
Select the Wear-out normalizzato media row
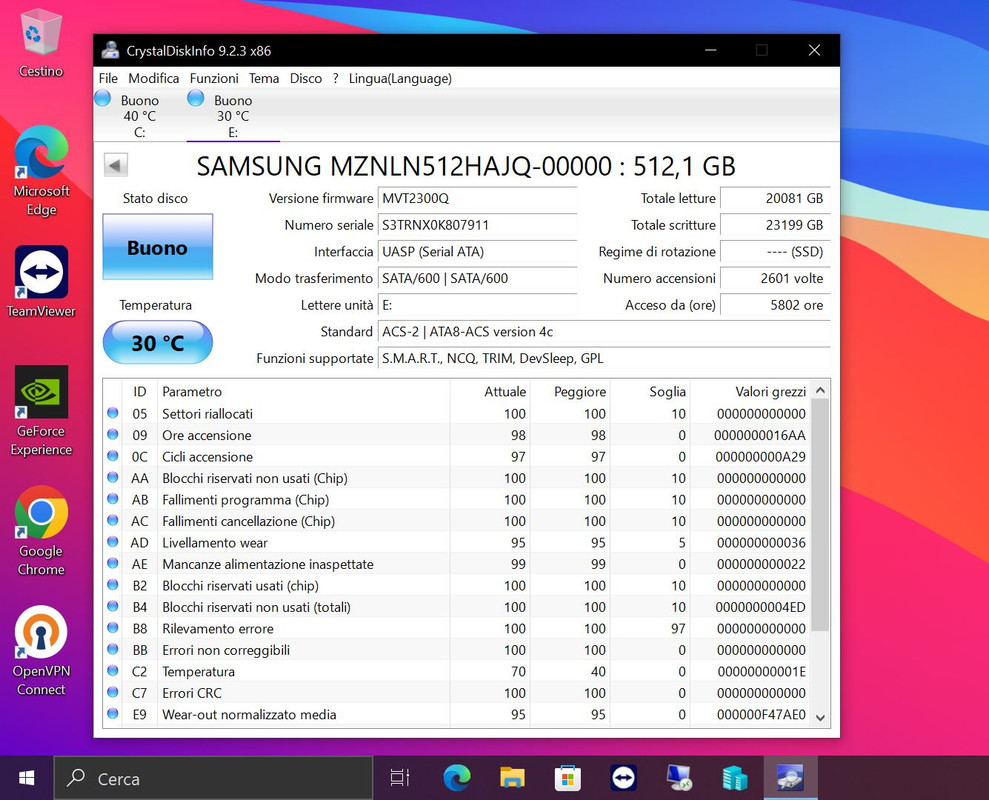457,714
